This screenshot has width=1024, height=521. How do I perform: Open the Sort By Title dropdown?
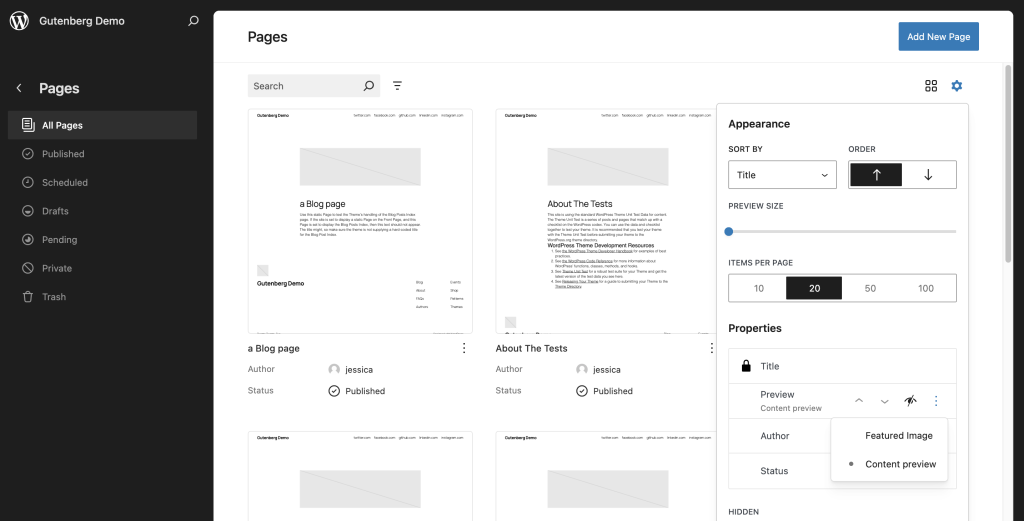pyautogui.click(x=782, y=175)
